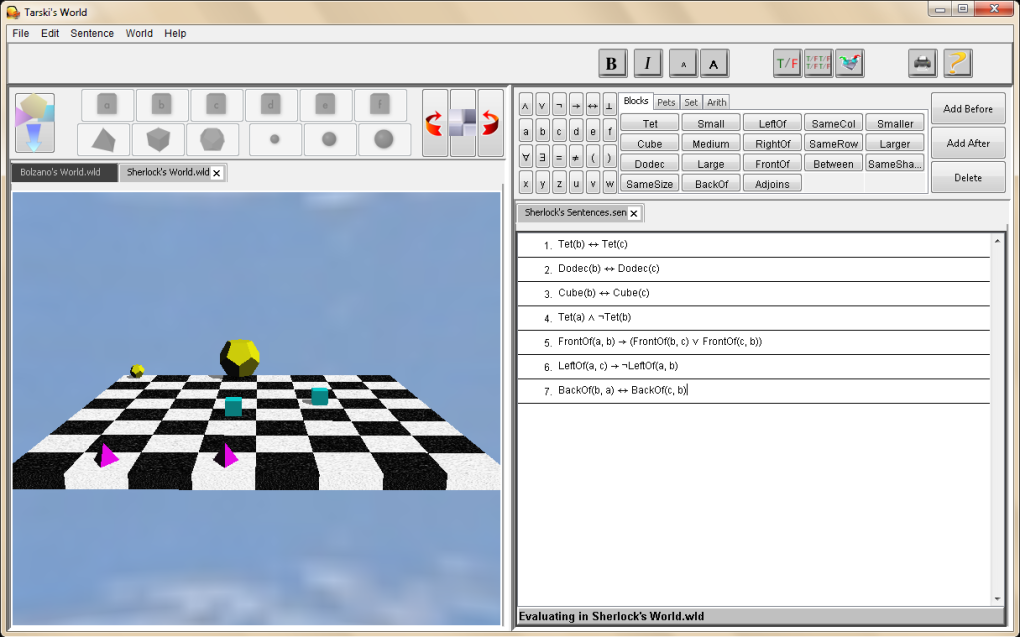
Task: Verify the current sentence with T/F icon
Action: [787, 64]
